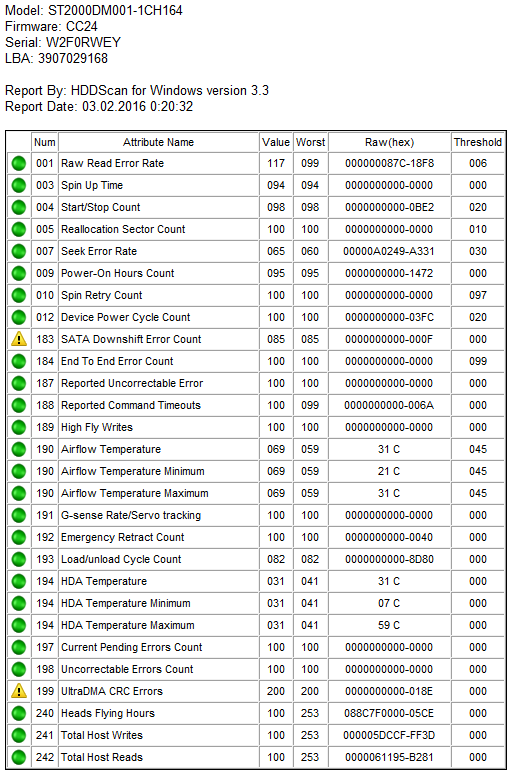Click the Attribute Name column header
This screenshot has height=776, width=513.
point(158,142)
